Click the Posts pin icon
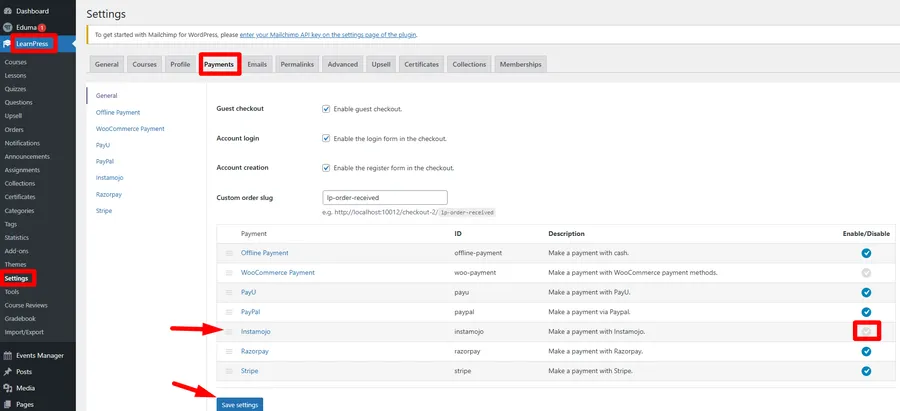Viewport: 900px width, 411px height. (7, 372)
